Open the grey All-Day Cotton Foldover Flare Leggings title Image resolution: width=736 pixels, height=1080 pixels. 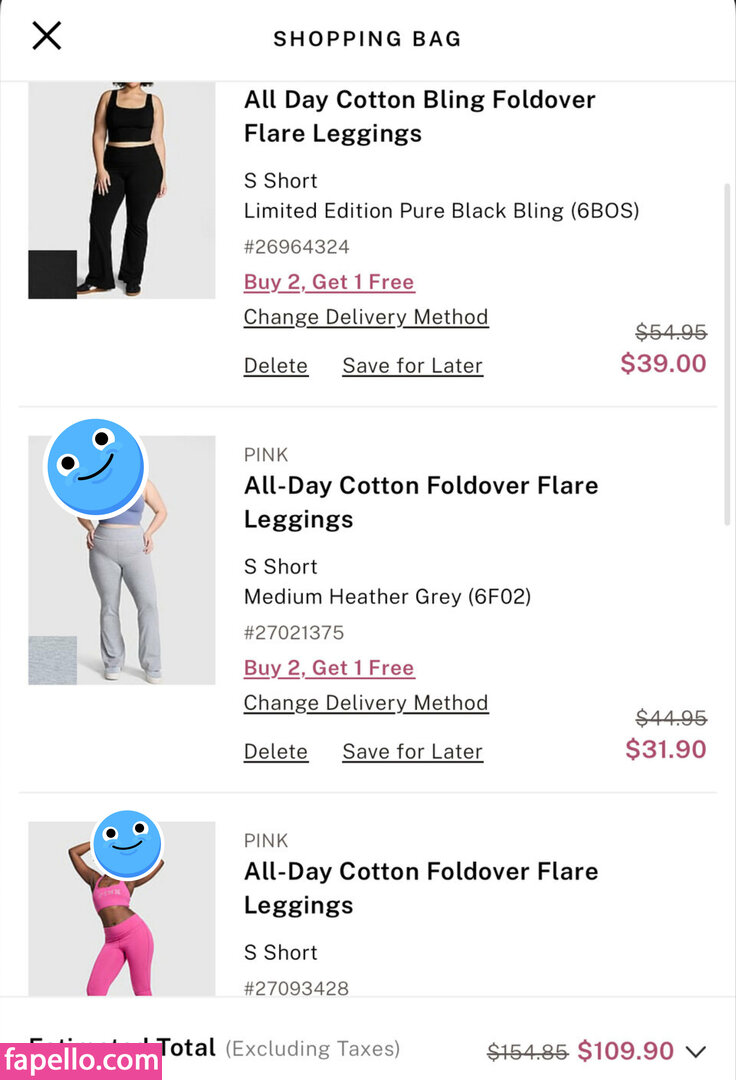pos(421,502)
